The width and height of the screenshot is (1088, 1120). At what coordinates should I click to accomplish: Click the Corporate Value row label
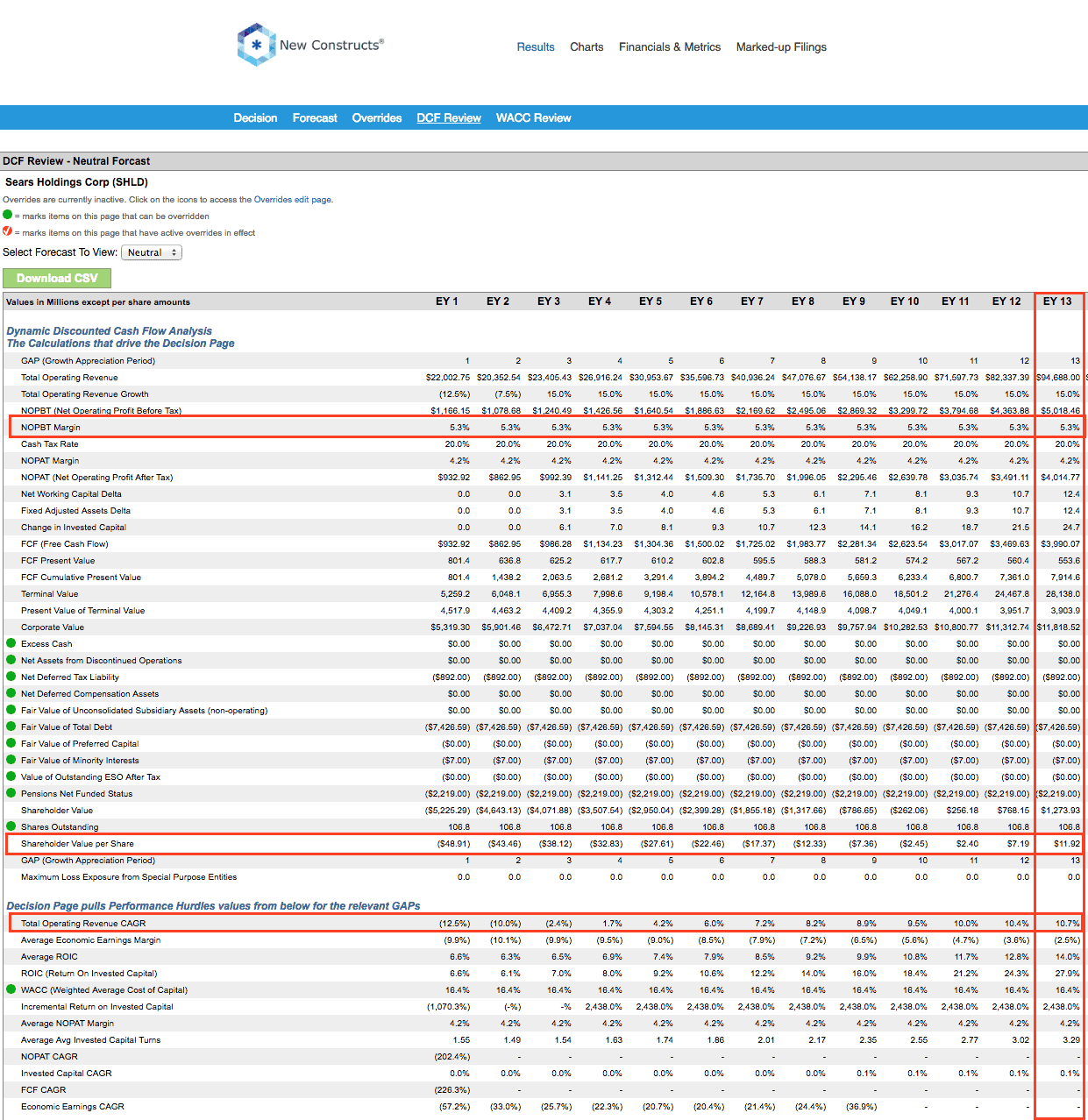pos(53,627)
